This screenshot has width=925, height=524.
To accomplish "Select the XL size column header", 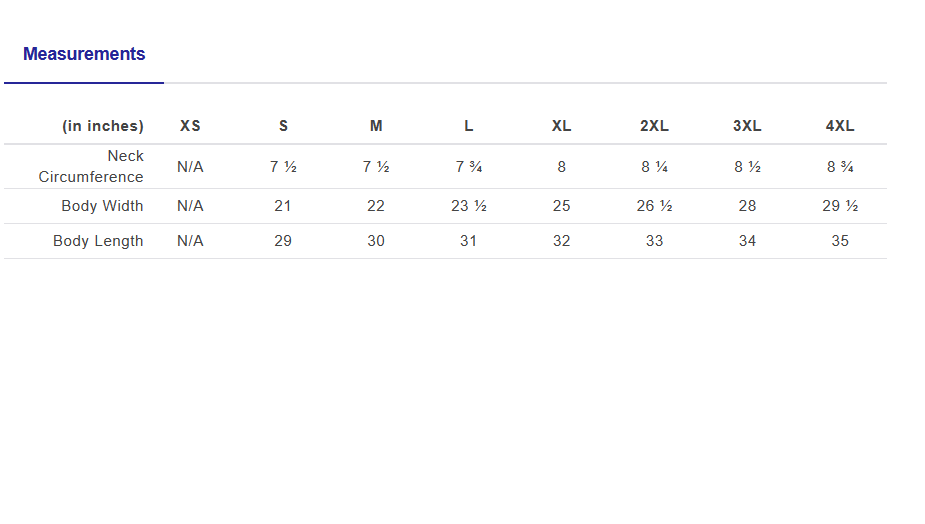I will [x=561, y=126].
